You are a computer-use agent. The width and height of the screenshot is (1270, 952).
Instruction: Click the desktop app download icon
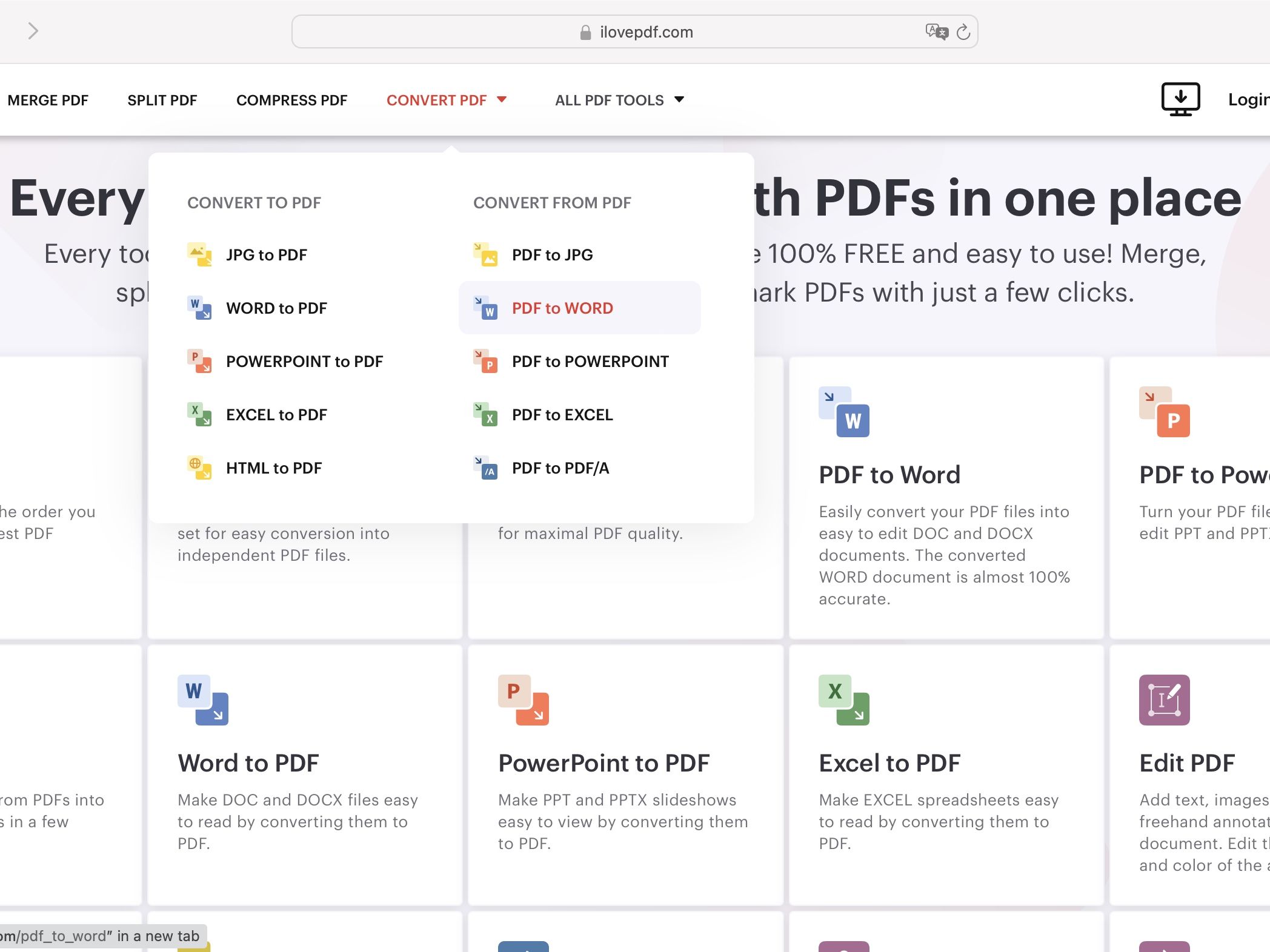1180,99
